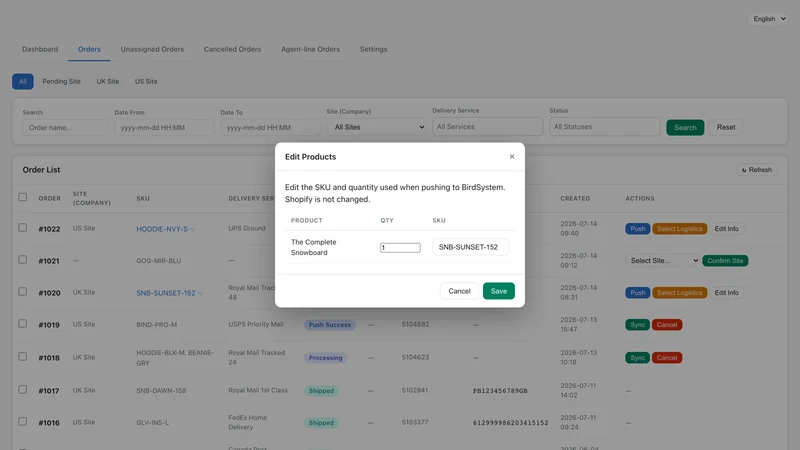The width and height of the screenshot is (800, 450).
Task: Click Edit Info for order #1020
Action: coord(726,292)
